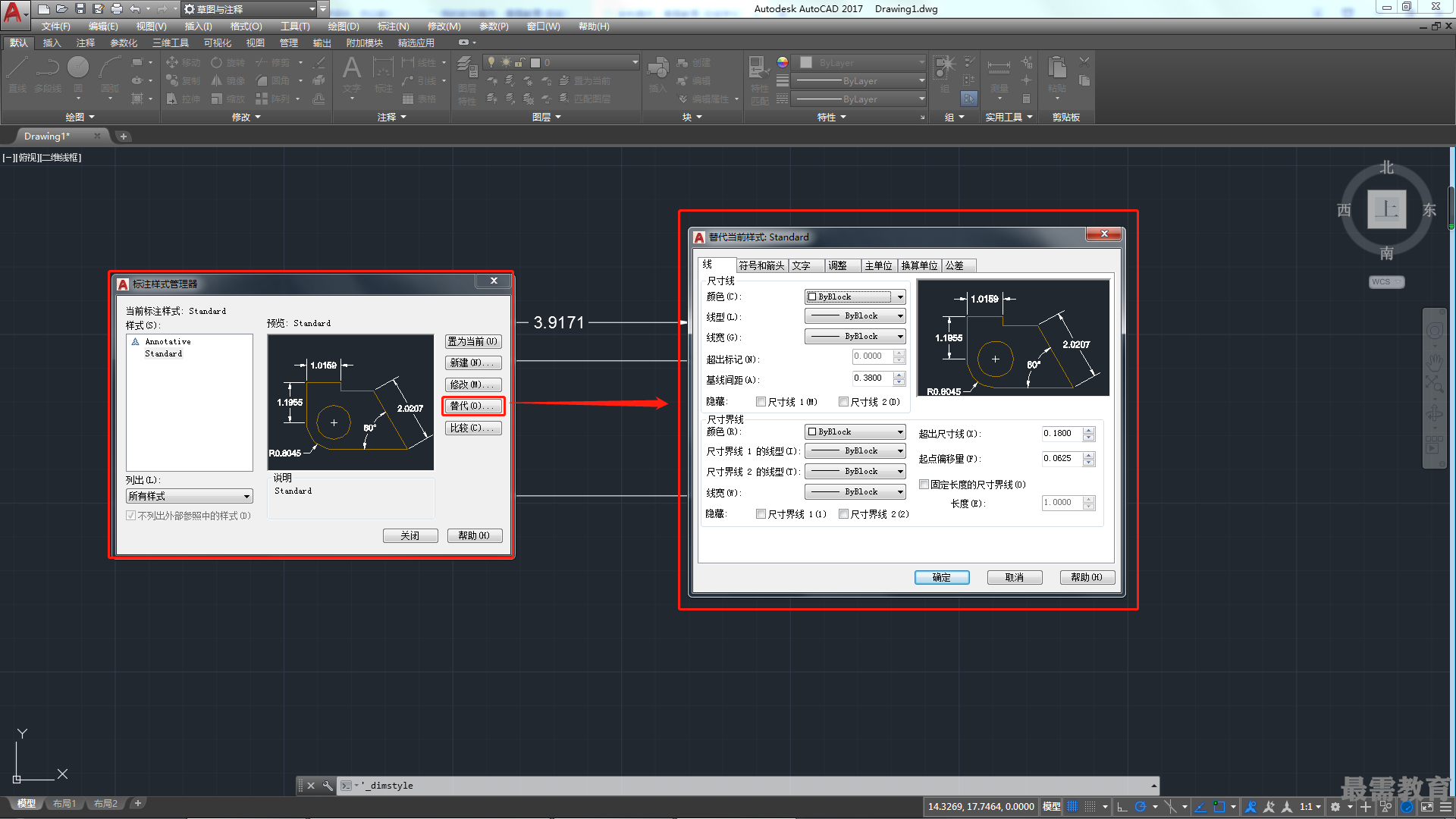The height and width of the screenshot is (819, 1456).
Task: Click the Open file folder icon
Action: (x=62, y=9)
